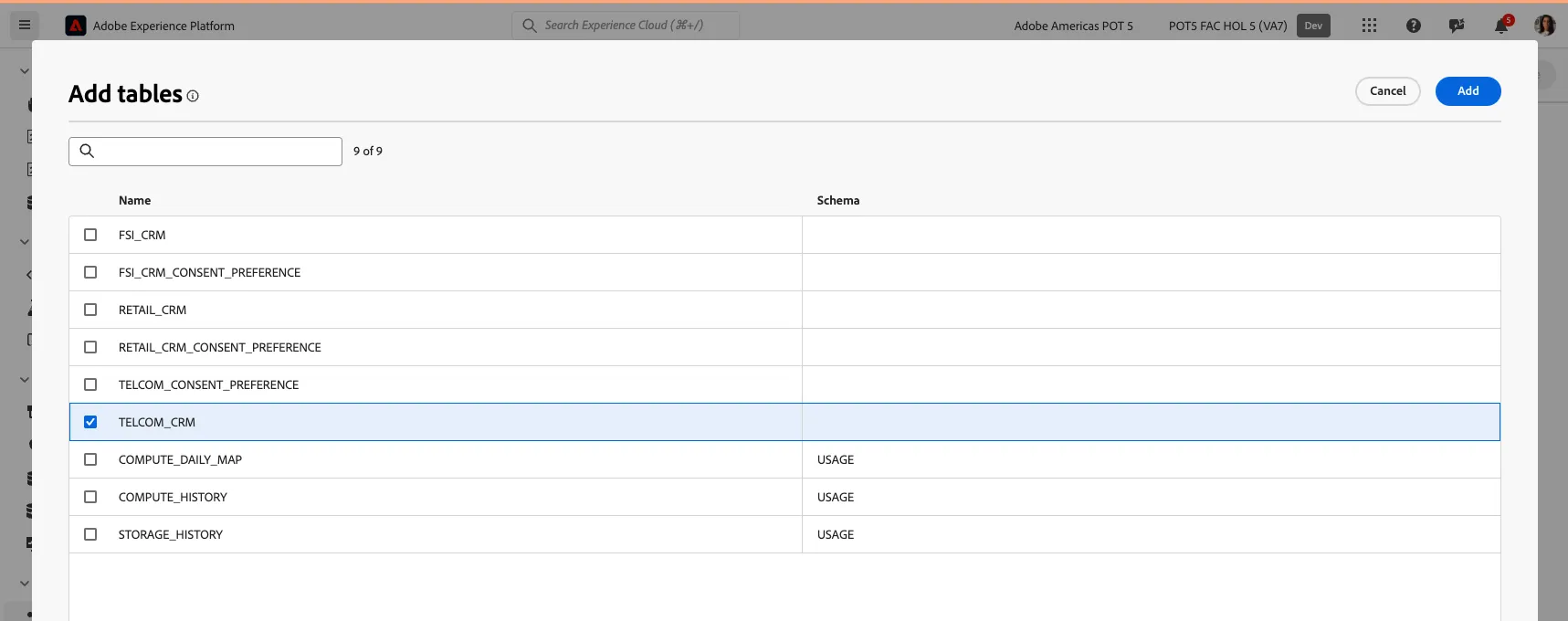Click the Adobe Experience Platform logo
1568x621 pixels.
(x=76, y=26)
